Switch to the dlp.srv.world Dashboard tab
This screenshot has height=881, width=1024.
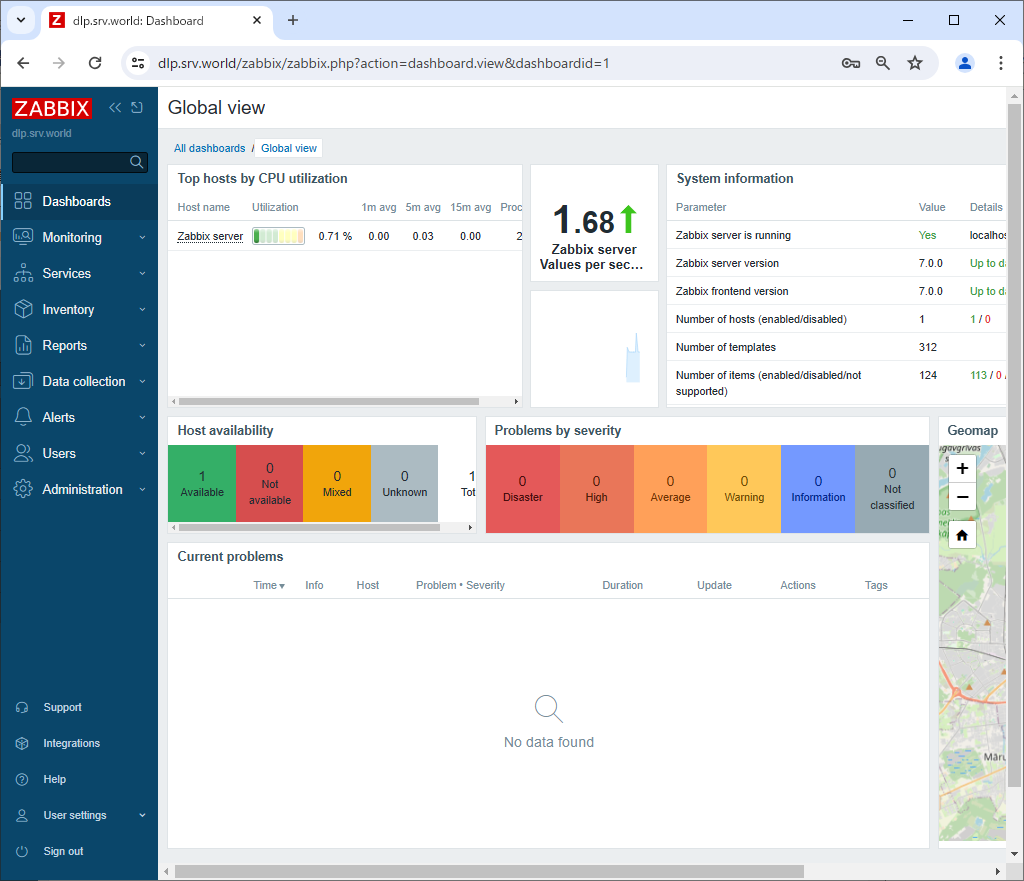click(x=157, y=20)
